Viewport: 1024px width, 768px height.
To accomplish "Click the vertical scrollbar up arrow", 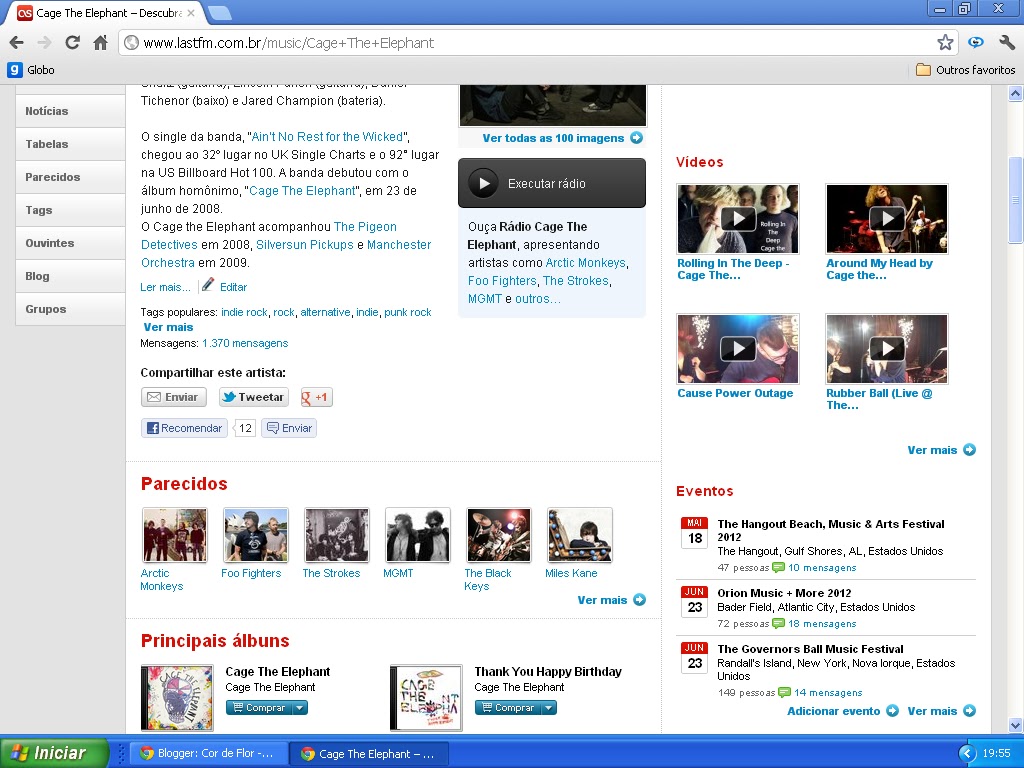I will (x=1016, y=93).
